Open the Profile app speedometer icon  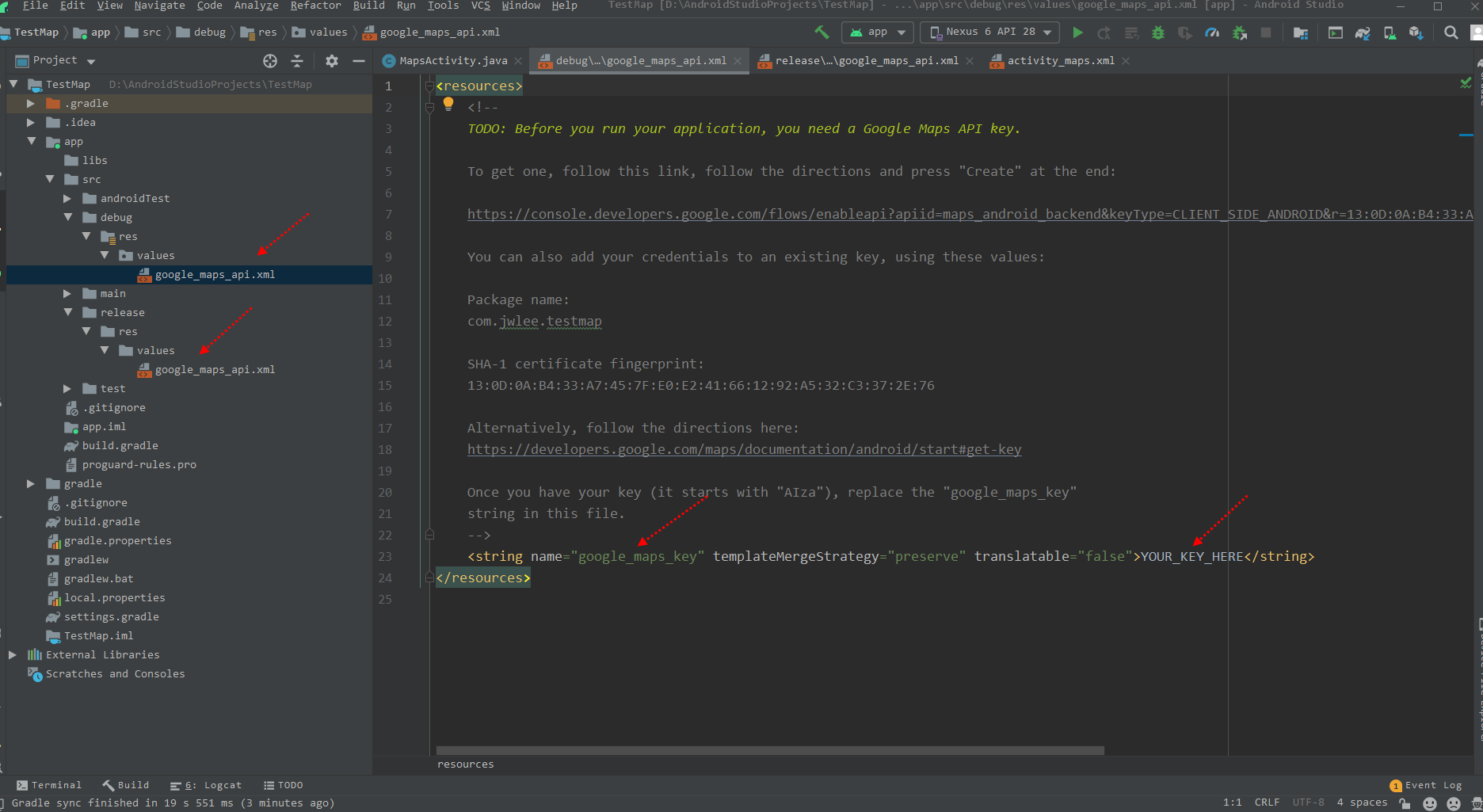1212,32
